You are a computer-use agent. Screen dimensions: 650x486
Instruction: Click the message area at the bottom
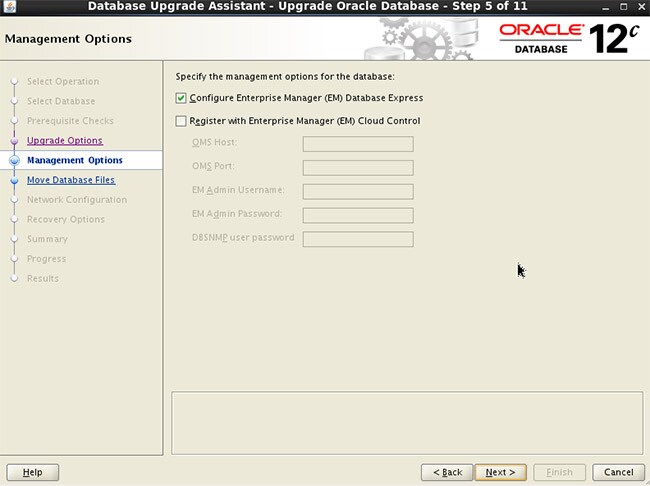[x=407, y=423]
